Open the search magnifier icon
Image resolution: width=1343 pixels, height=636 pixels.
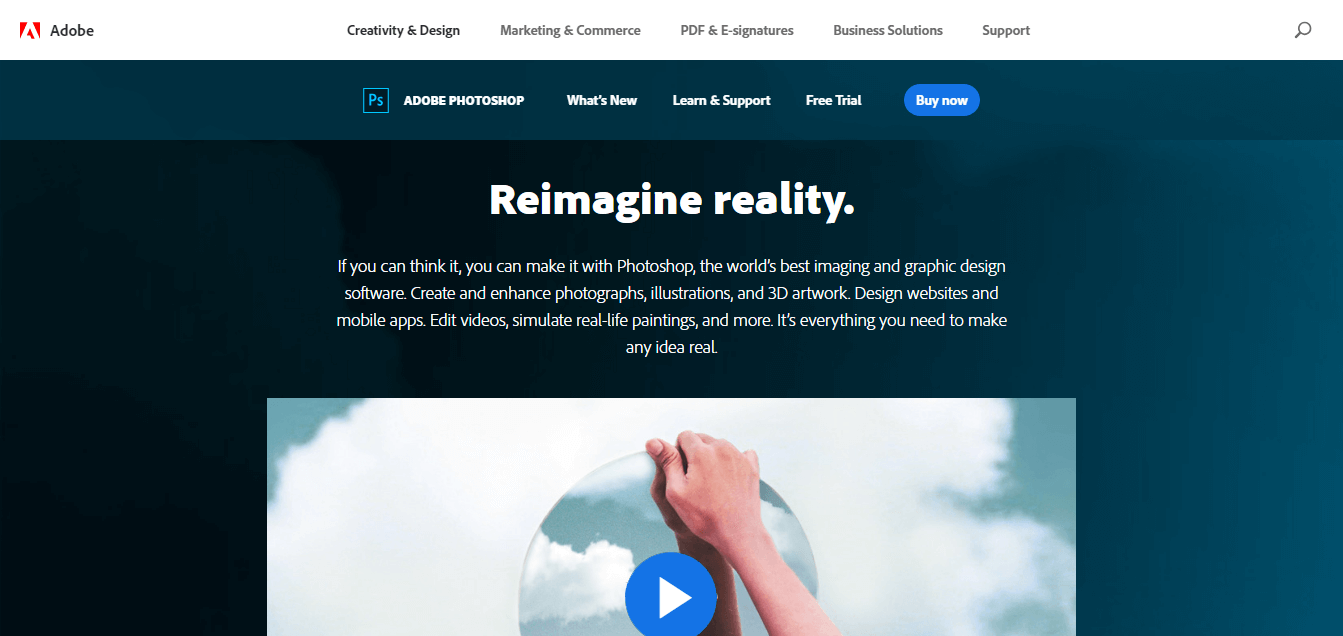(1303, 30)
